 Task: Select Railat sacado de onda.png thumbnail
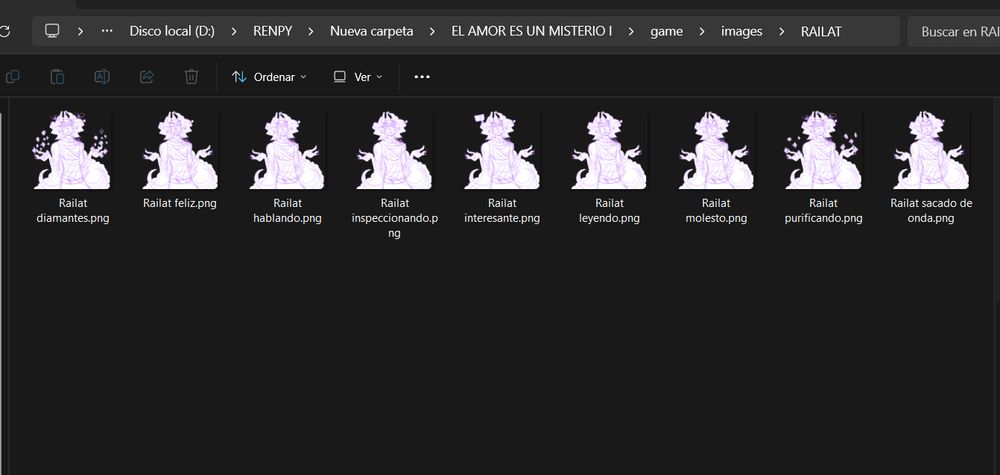point(931,150)
